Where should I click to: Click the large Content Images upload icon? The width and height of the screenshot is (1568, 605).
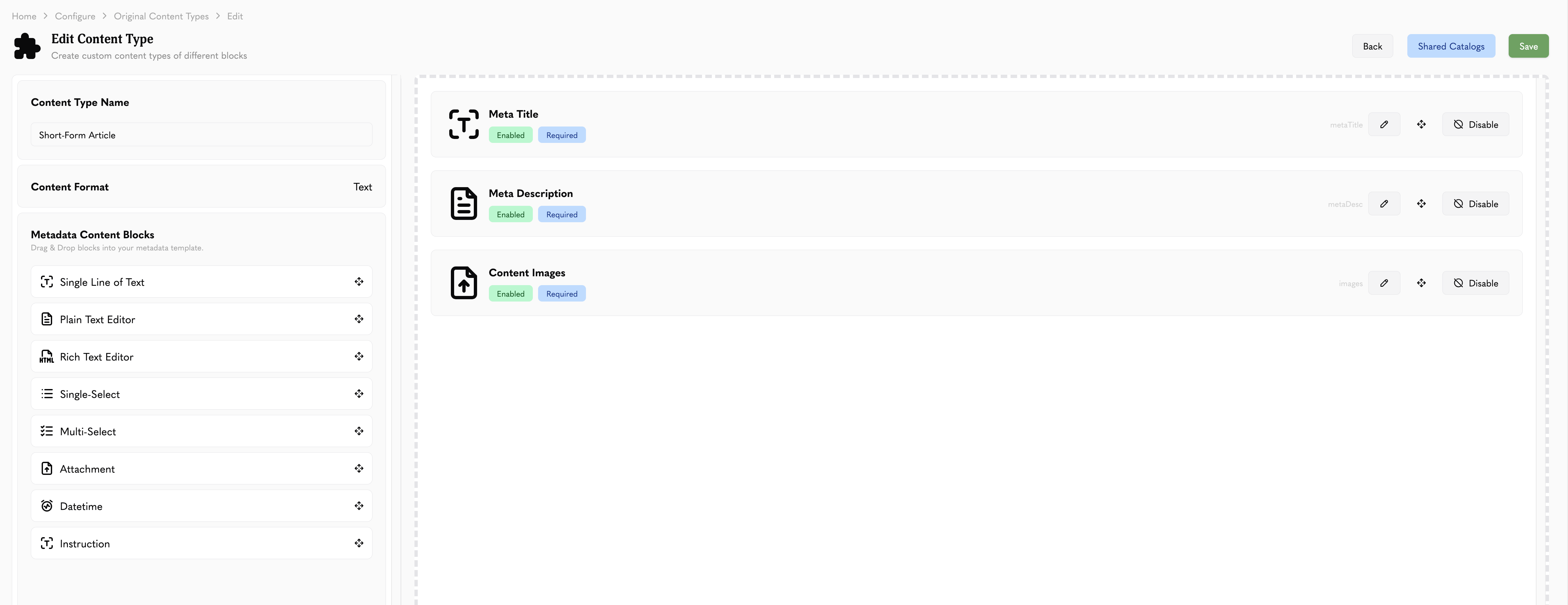(464, 283)
